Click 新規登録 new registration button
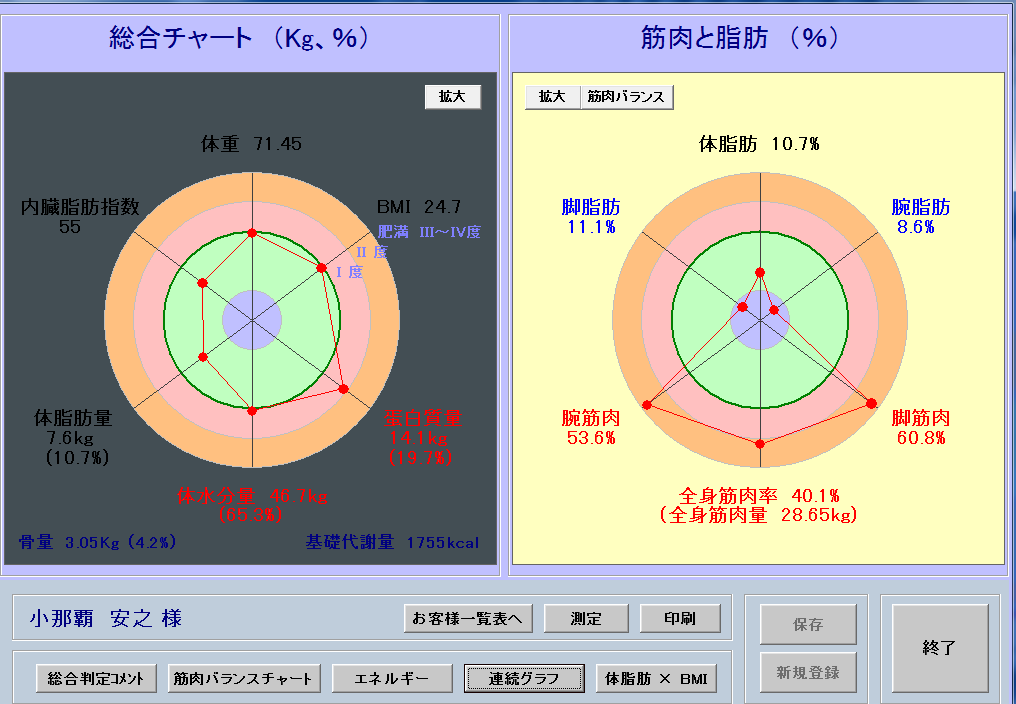 (808, 672)
